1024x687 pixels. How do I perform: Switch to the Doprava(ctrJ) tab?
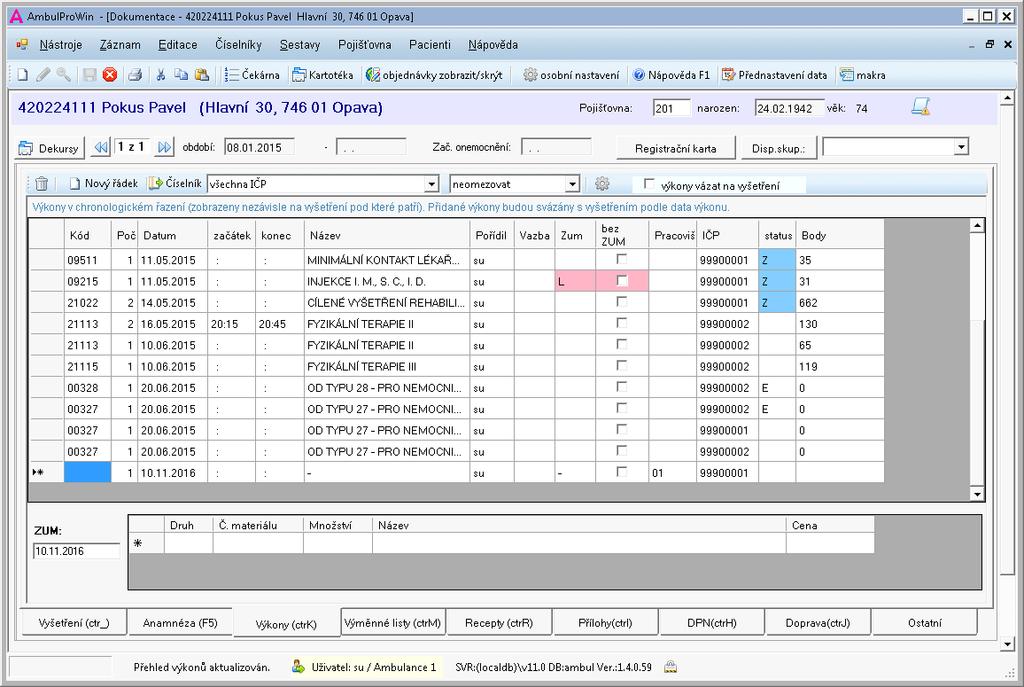pos(818,623)
